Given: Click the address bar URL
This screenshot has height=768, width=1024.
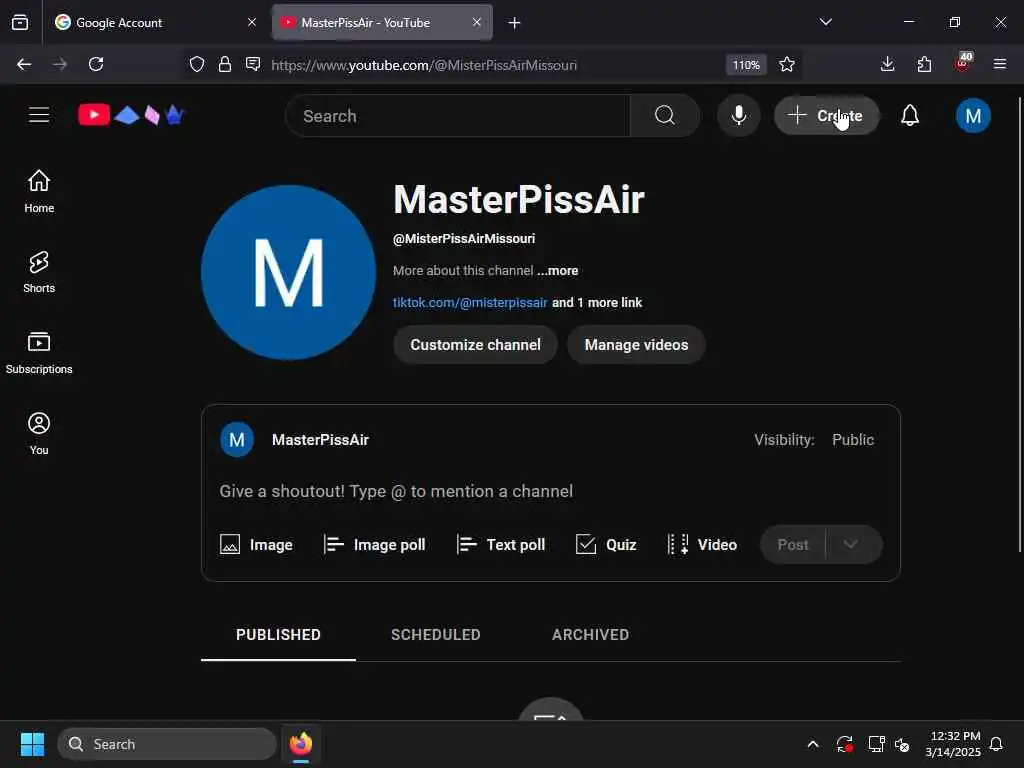Looking at the screenshot, I should tap(424, 65).
